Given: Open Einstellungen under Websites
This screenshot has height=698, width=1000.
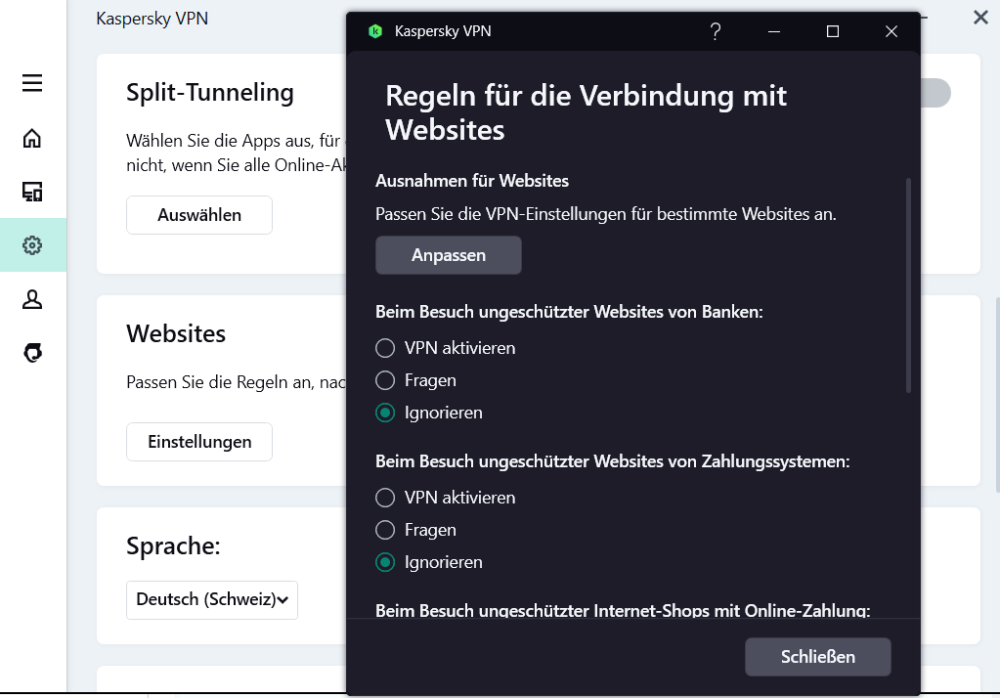Looking at the screenshot, I should (x=199, y=442).
